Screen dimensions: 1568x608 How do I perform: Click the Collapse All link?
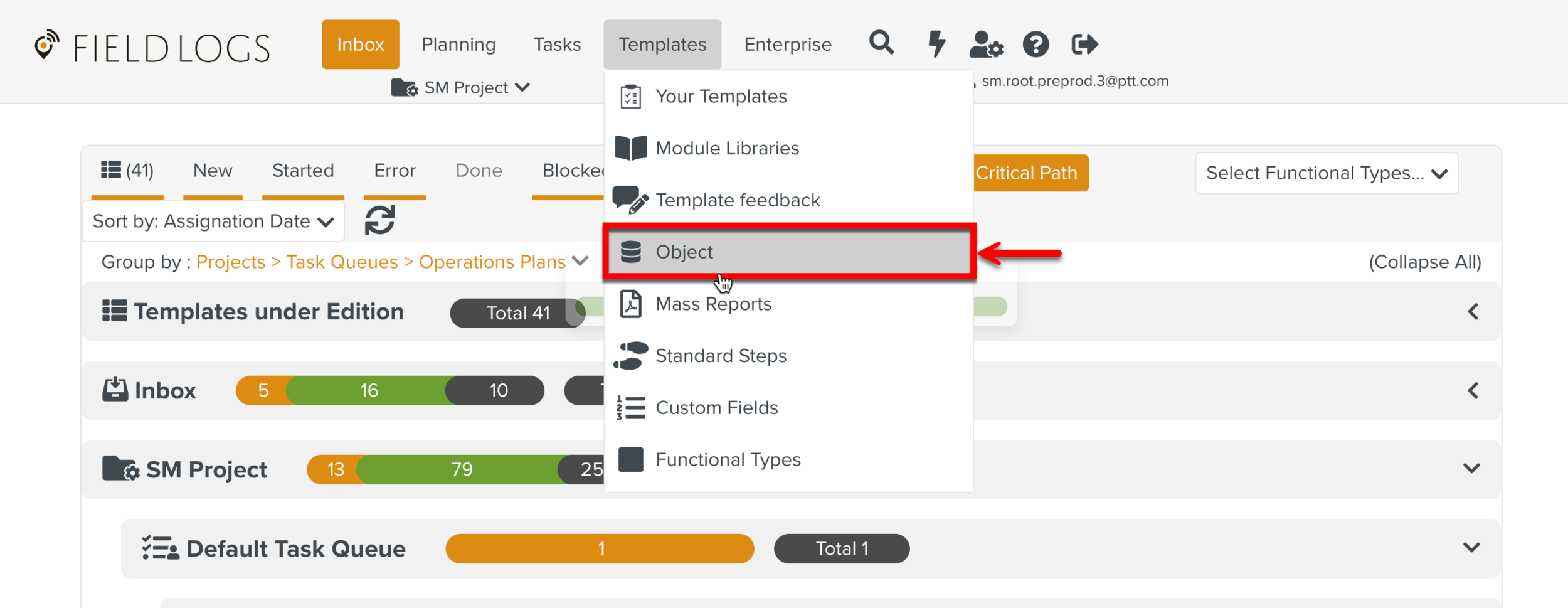pos(1424,262)
